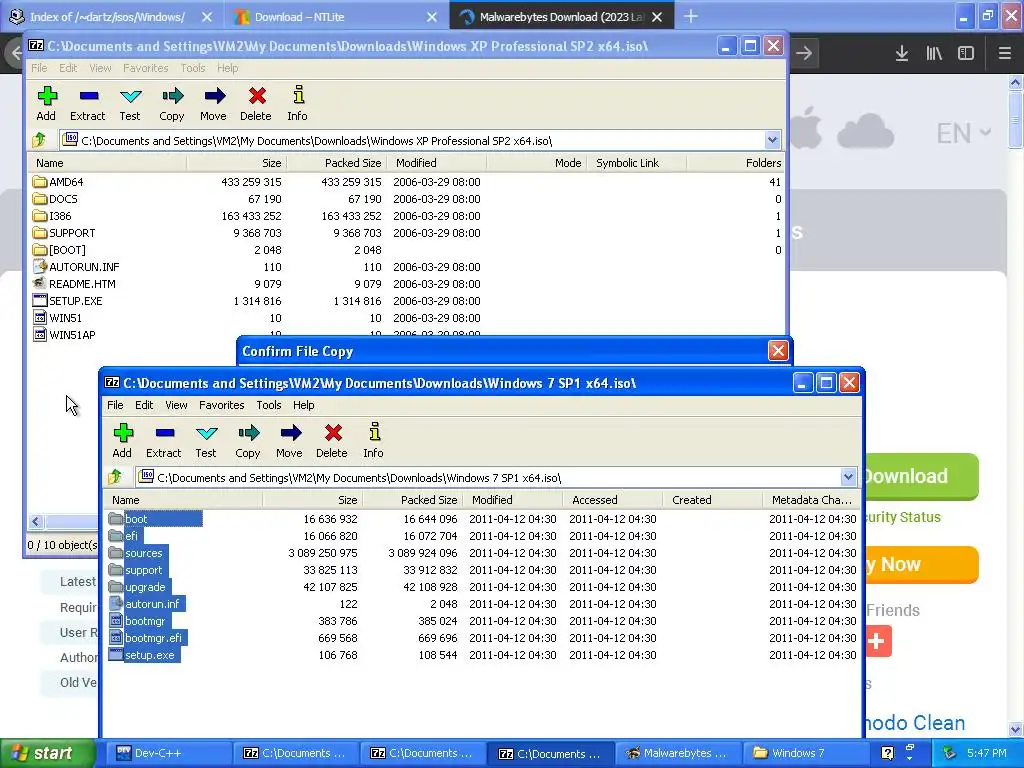
Task: Sort by Modified column in Windows 7 ISO window
Action: [512, 500]
